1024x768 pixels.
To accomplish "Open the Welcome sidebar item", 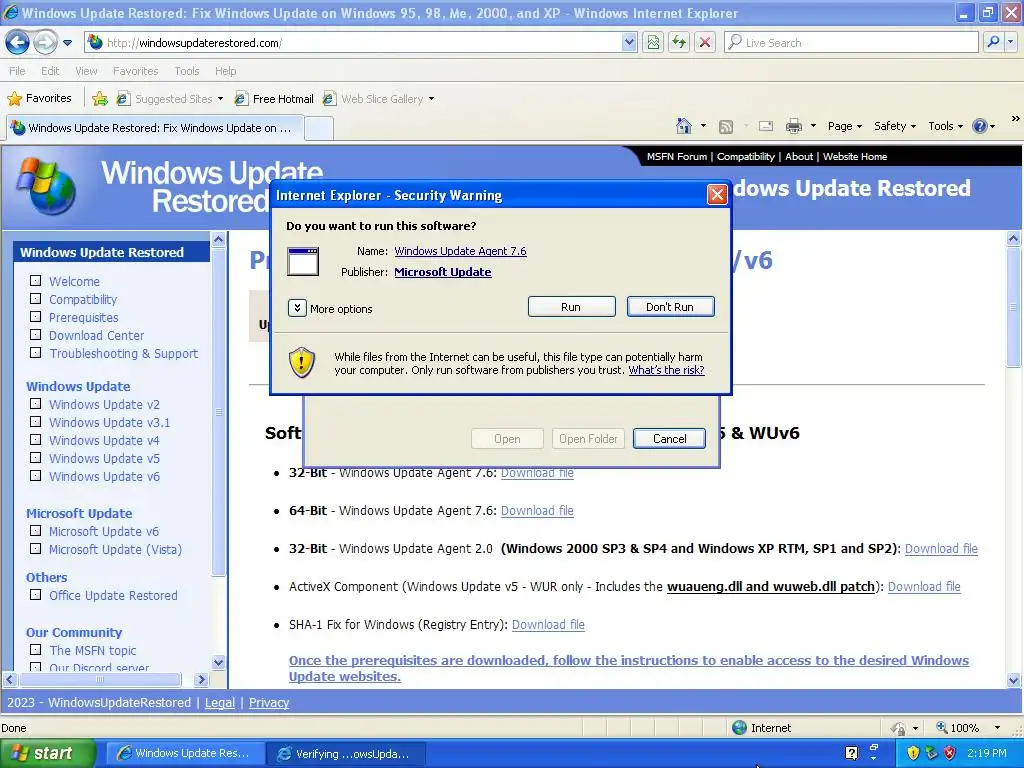I will pyautogui.click(x=74, y=281).
